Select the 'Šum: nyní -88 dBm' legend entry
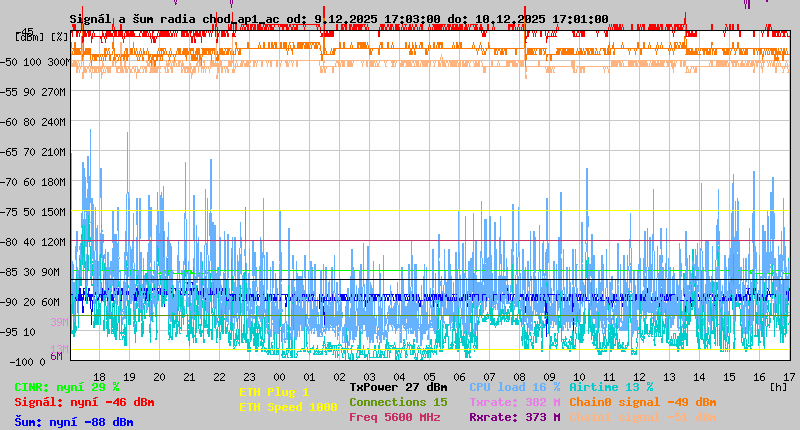This screenshot has width=800, height=430. click(x=74, y=422)
